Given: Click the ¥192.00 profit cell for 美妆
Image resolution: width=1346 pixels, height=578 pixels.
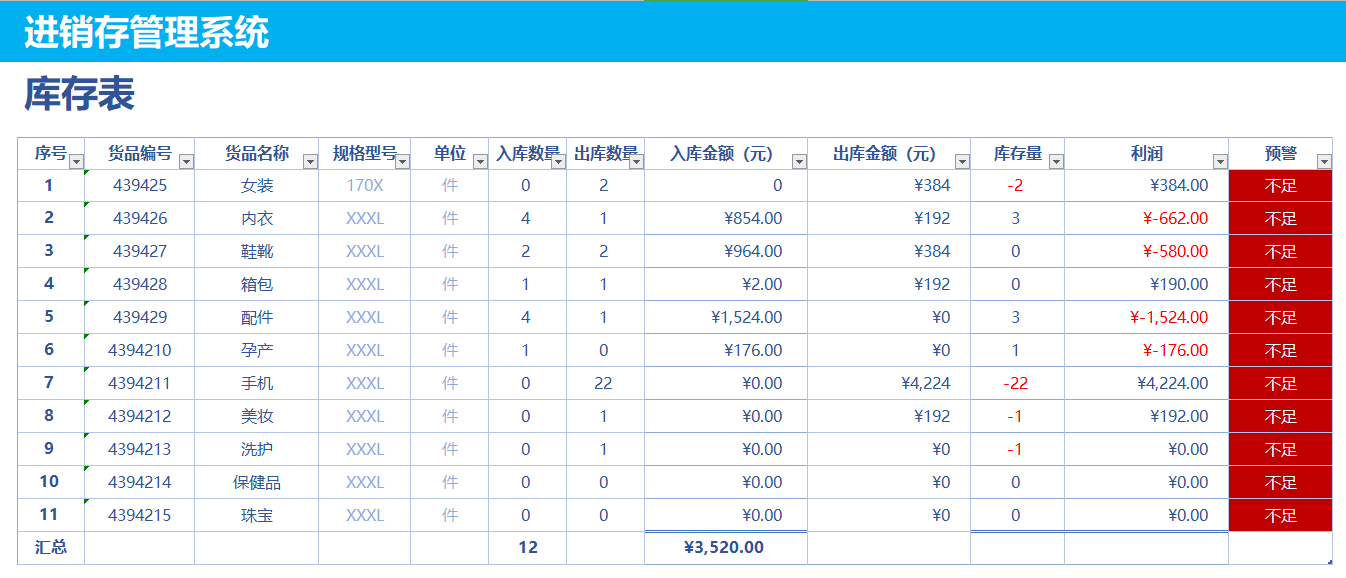Looking at the screenshot, I should (1147, 417).
